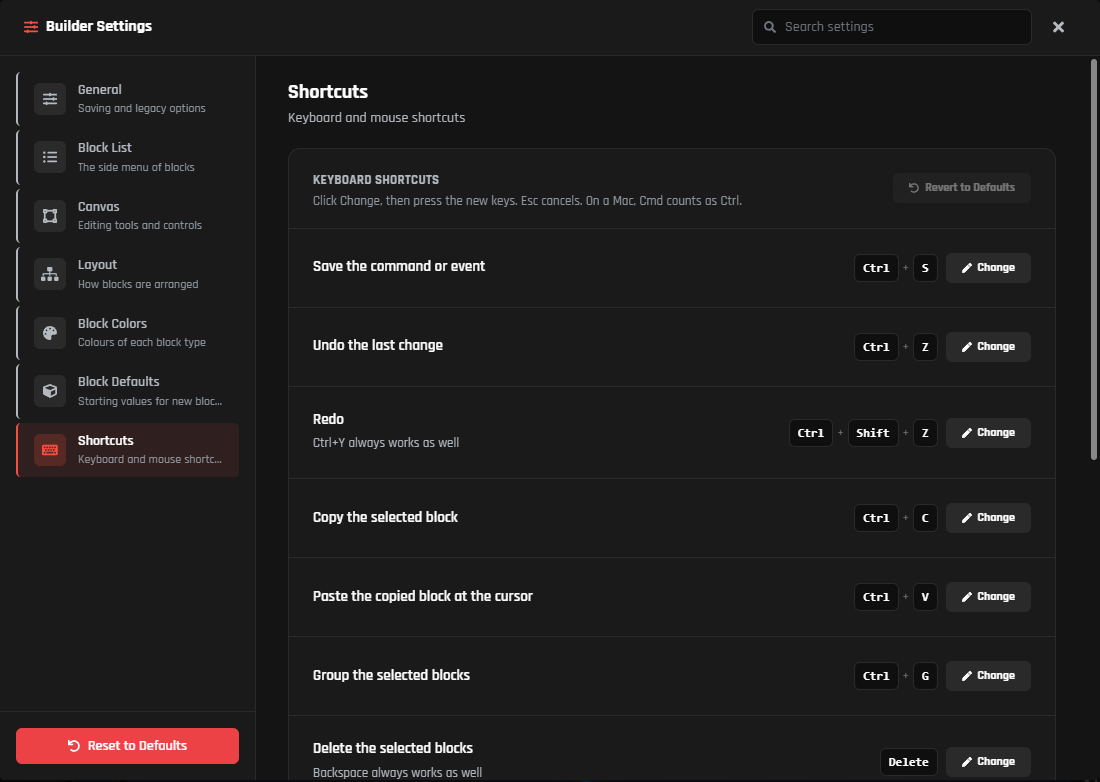Click the V key badge in Paste row
Screen dimensions: 1100x782
pos(925,598)
